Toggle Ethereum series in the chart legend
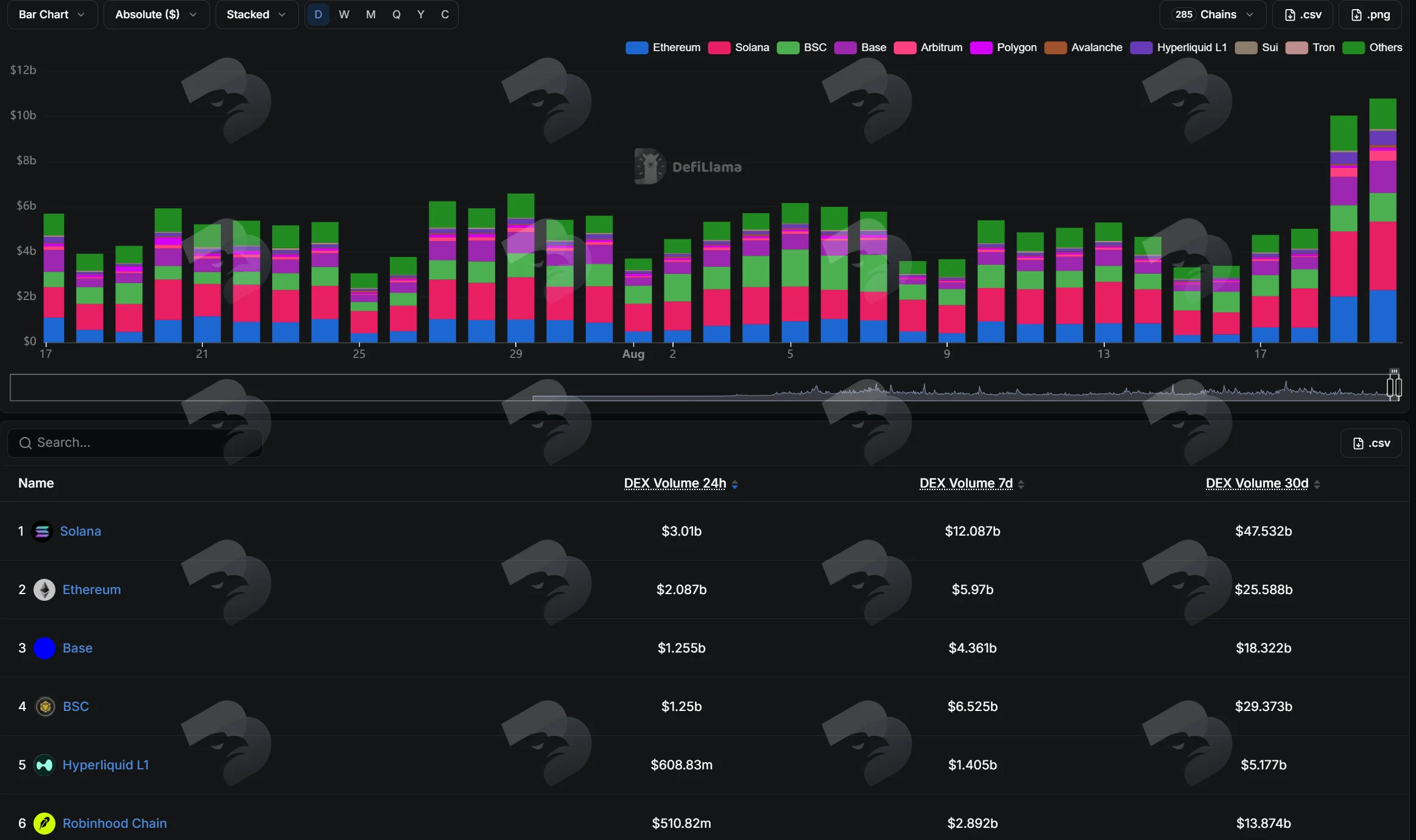 tap(663, 47)
